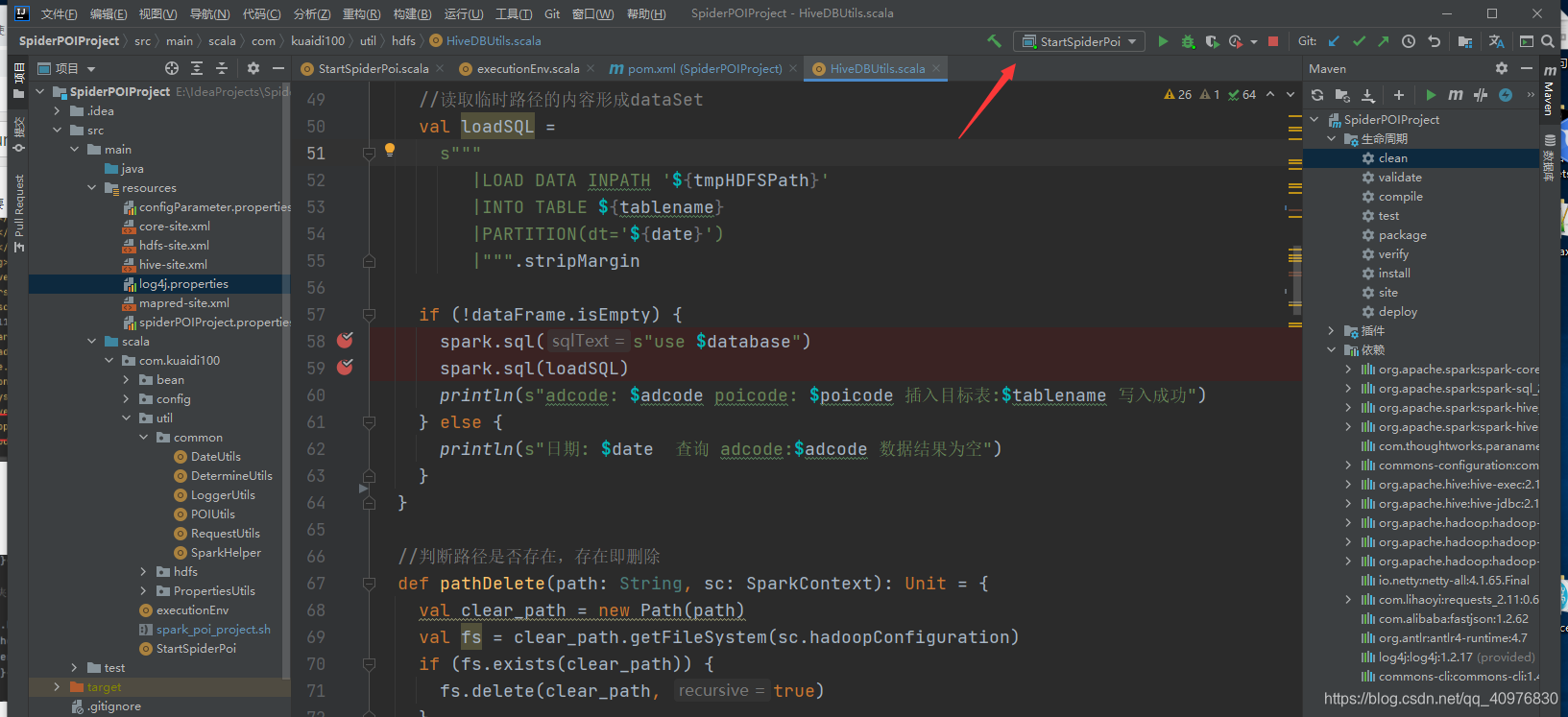Switch to executionEnv.scala tab
The height and width of the screenshot is (717, 1568).
[528, 68]
